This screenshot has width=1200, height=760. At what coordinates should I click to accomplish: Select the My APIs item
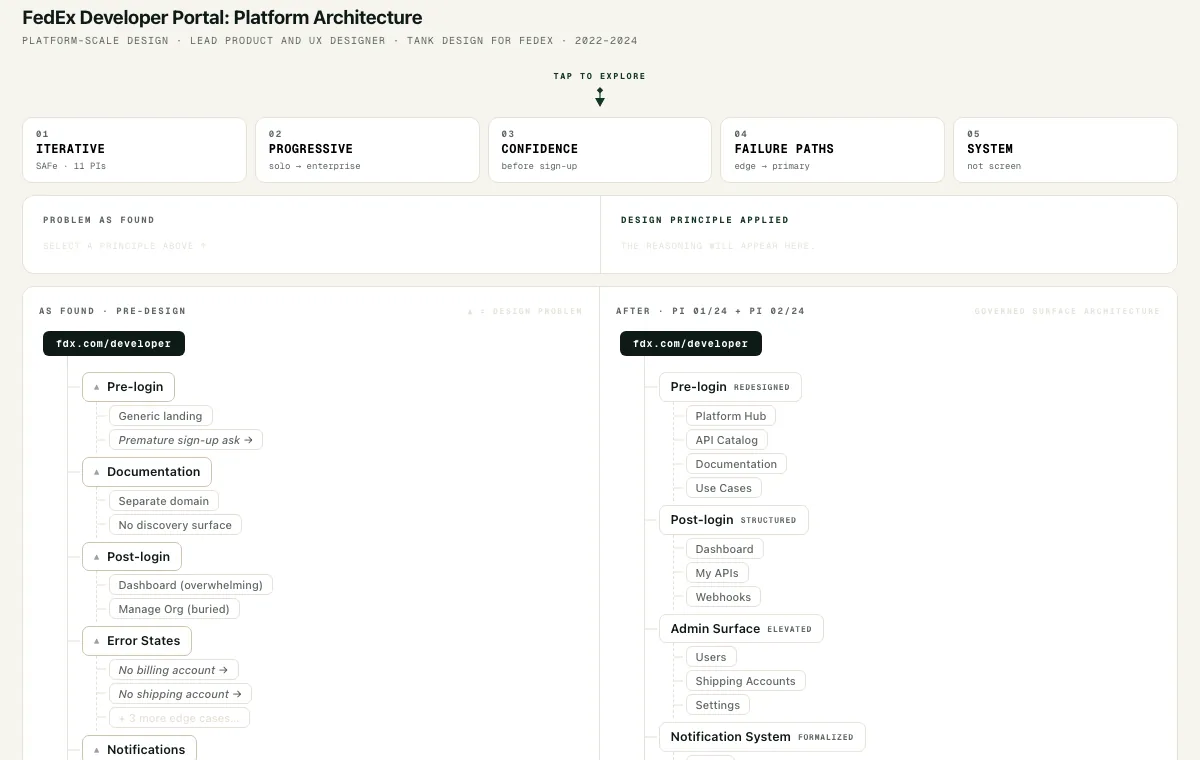pyautogui.click(x=717, y=573)
